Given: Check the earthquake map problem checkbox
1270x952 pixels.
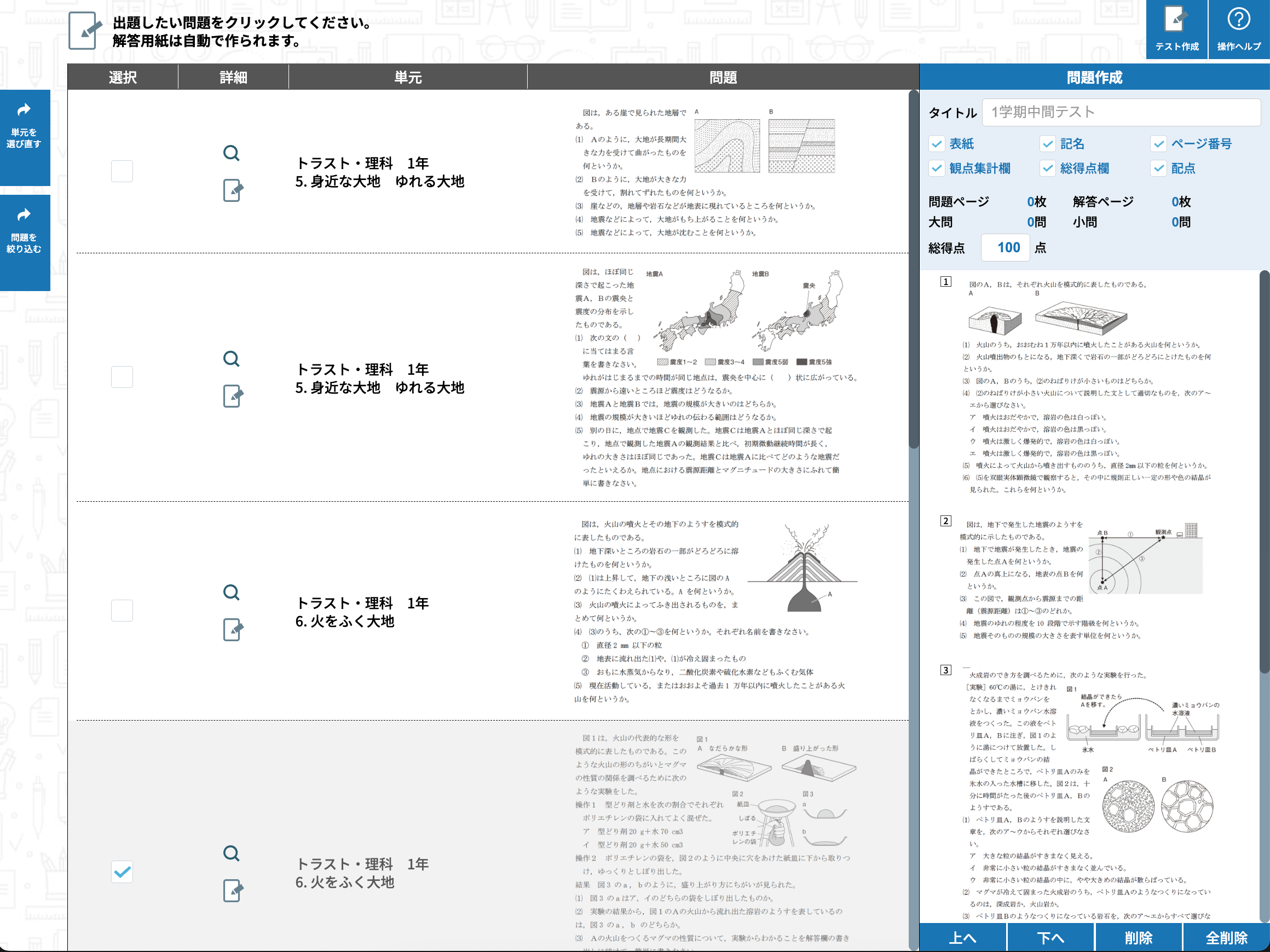Looking at the screenshot, I should coord(122,377).
